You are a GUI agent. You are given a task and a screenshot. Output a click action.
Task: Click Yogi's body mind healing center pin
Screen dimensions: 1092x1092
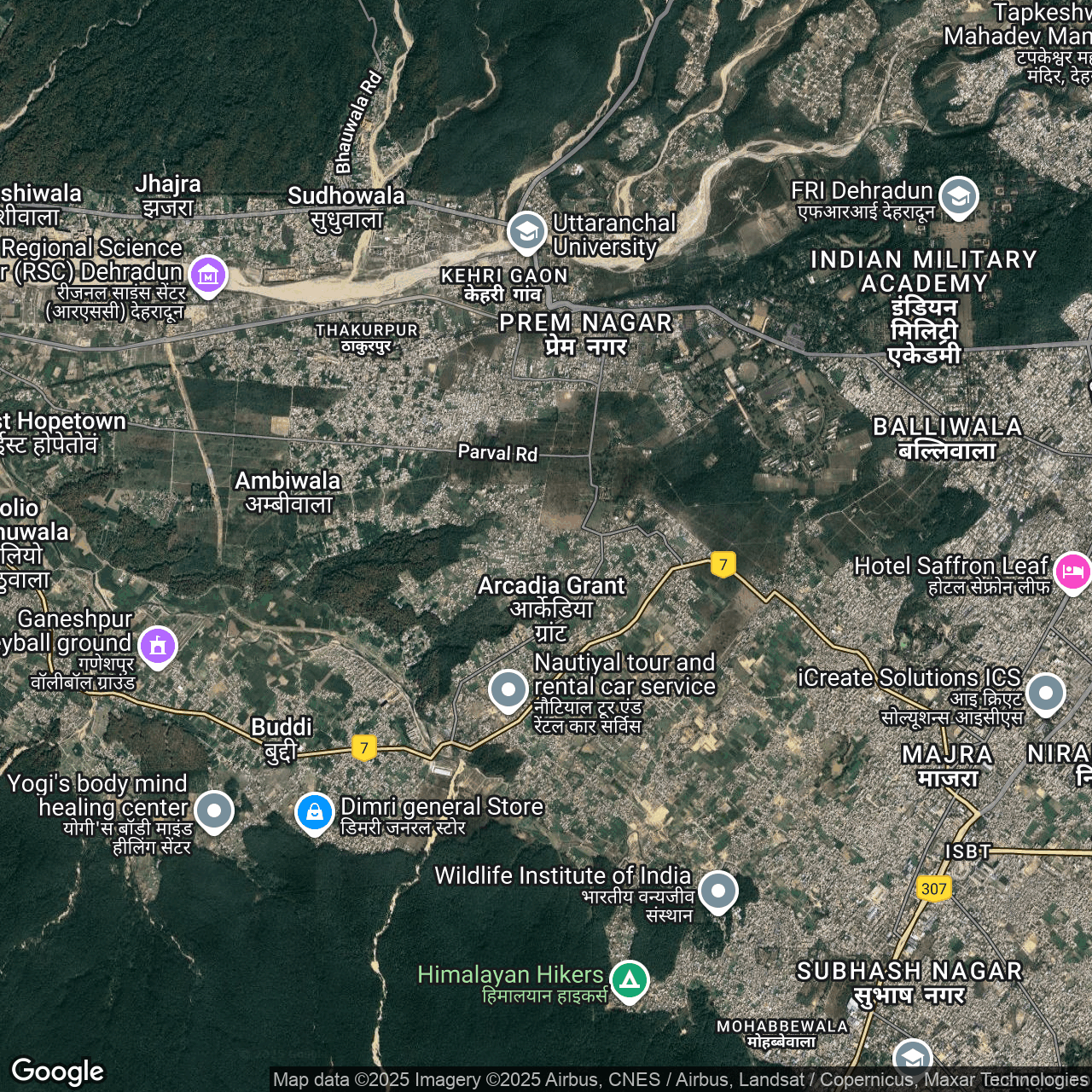click(213, 810)
